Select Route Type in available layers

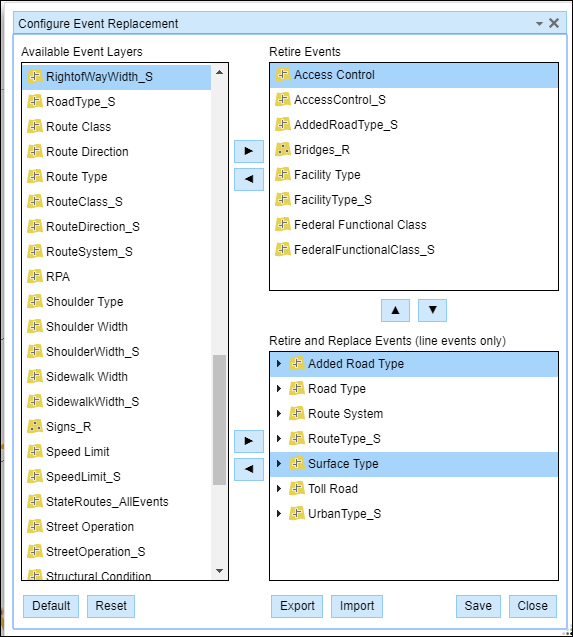click(117, 177)
